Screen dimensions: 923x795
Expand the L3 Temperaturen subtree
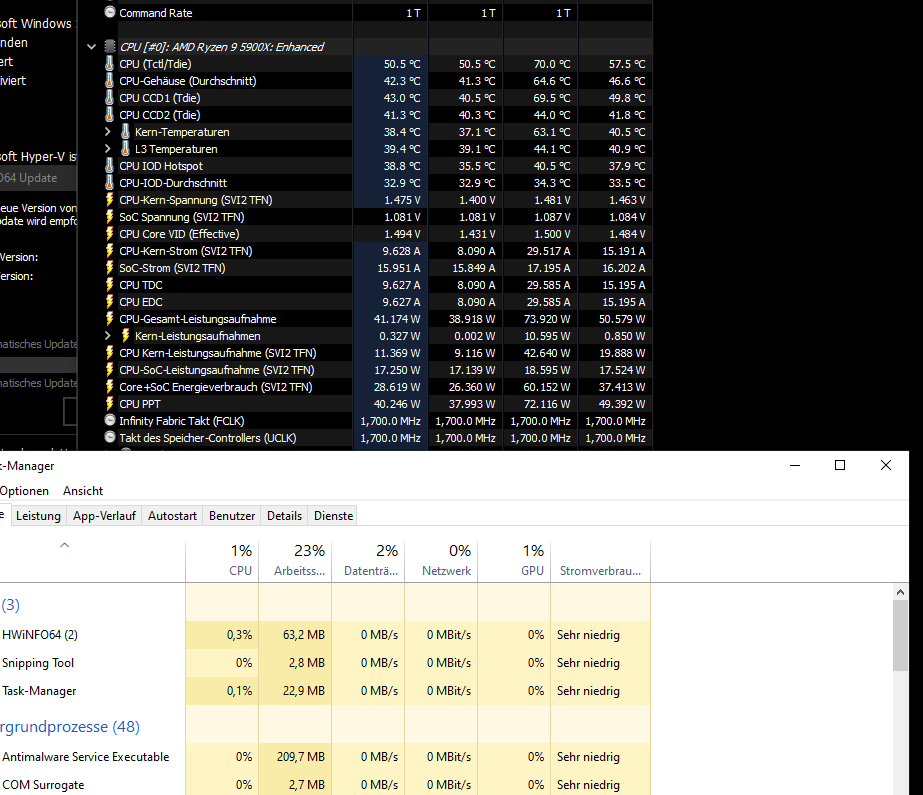[x=108, y=149]
